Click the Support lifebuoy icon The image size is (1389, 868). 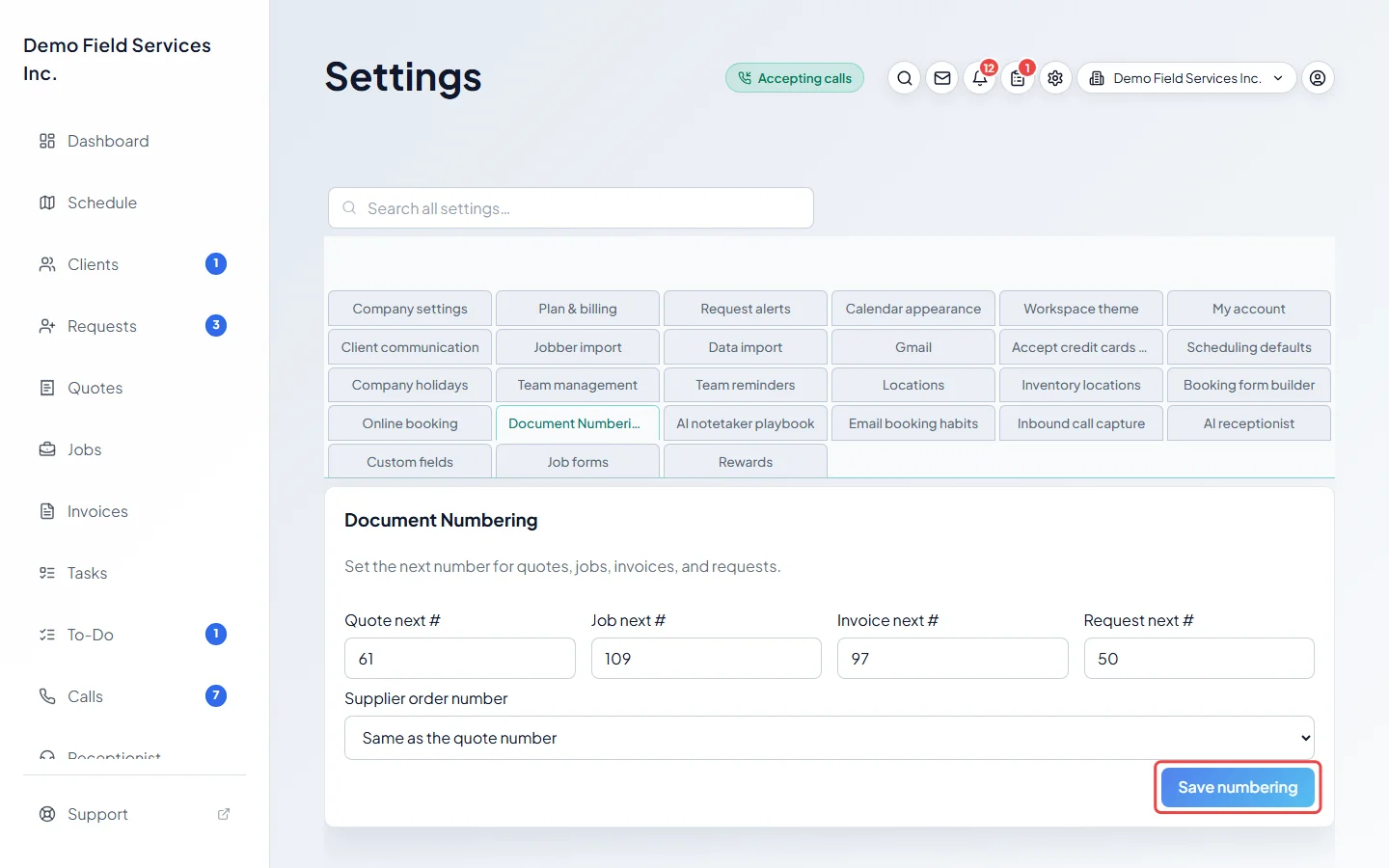(x=47, y=814)
